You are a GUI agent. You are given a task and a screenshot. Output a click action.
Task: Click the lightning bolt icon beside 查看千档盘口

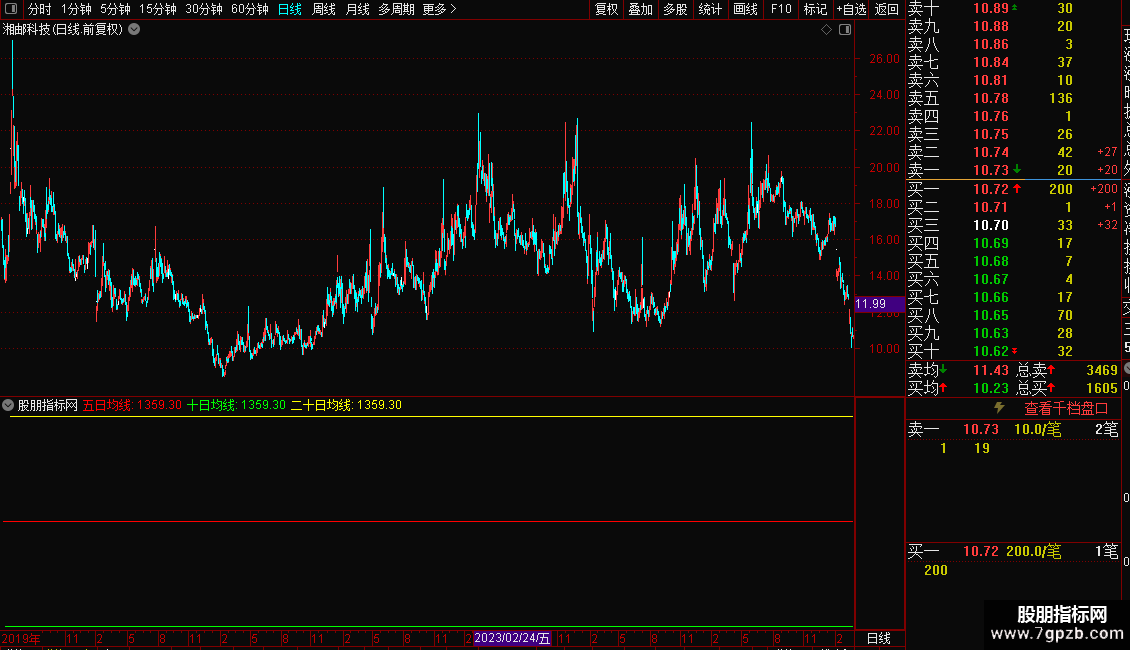point(1000,408)
